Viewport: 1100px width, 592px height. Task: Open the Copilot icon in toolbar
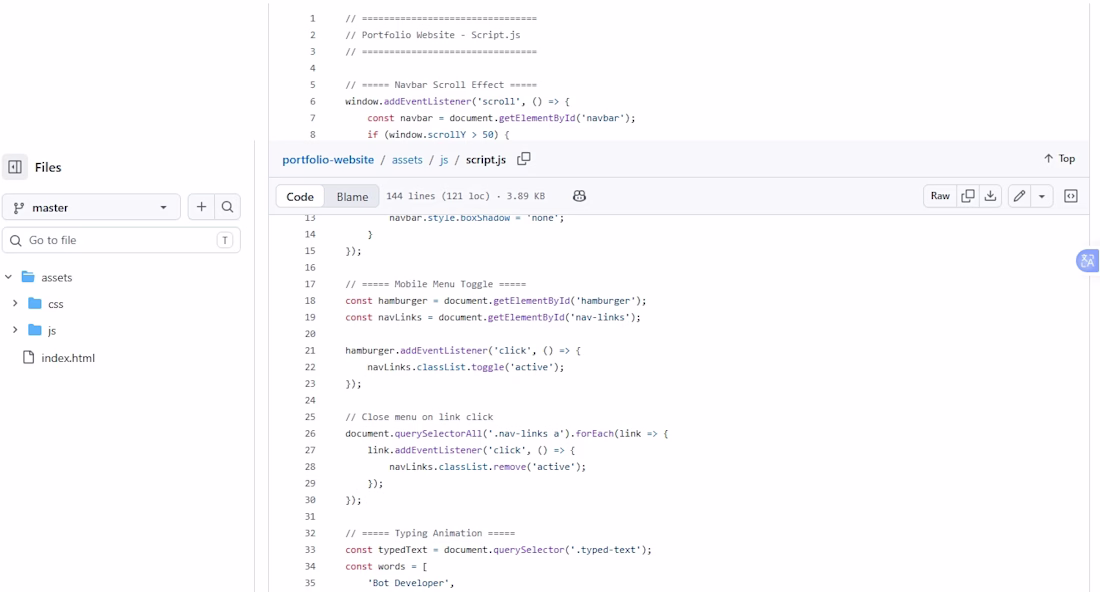point(579,196)
